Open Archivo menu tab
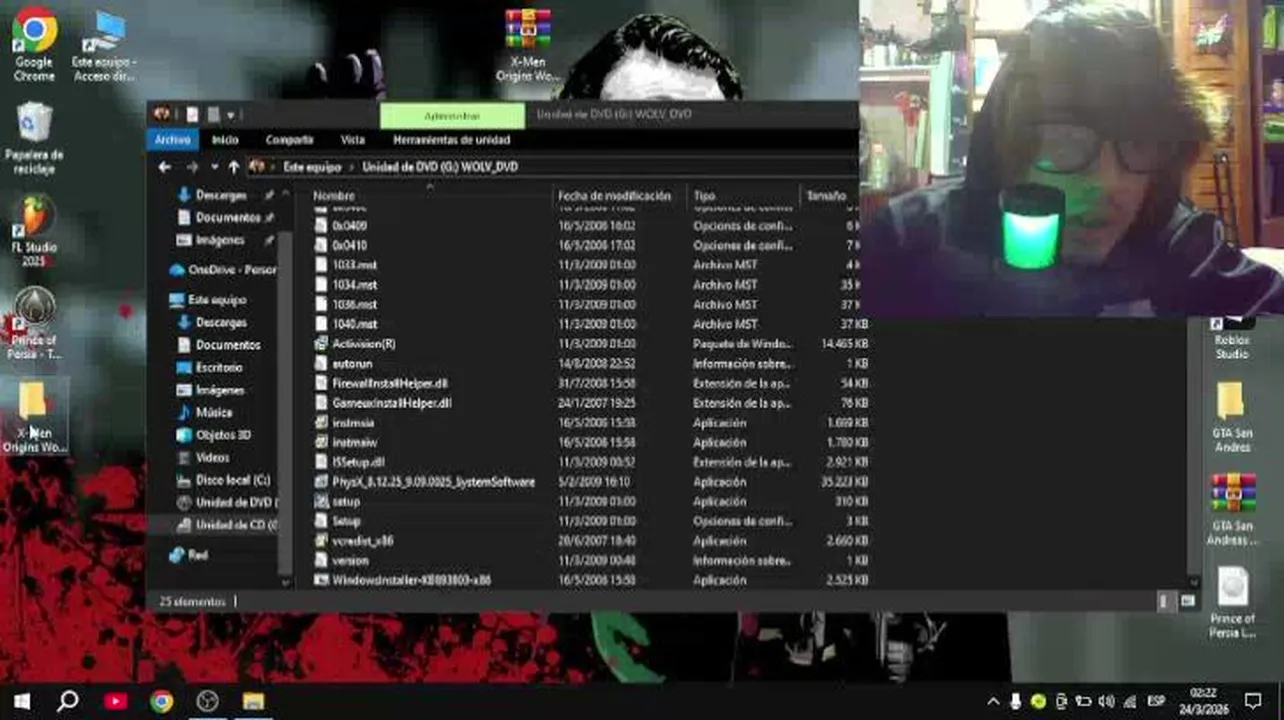This screenshot has height=720, width=1284. [x=172, y=140]
